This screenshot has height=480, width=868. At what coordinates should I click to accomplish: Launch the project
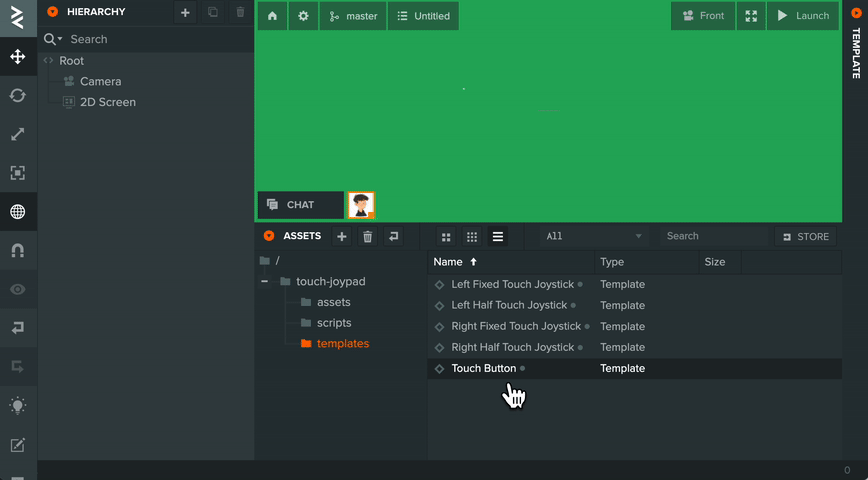803,16
